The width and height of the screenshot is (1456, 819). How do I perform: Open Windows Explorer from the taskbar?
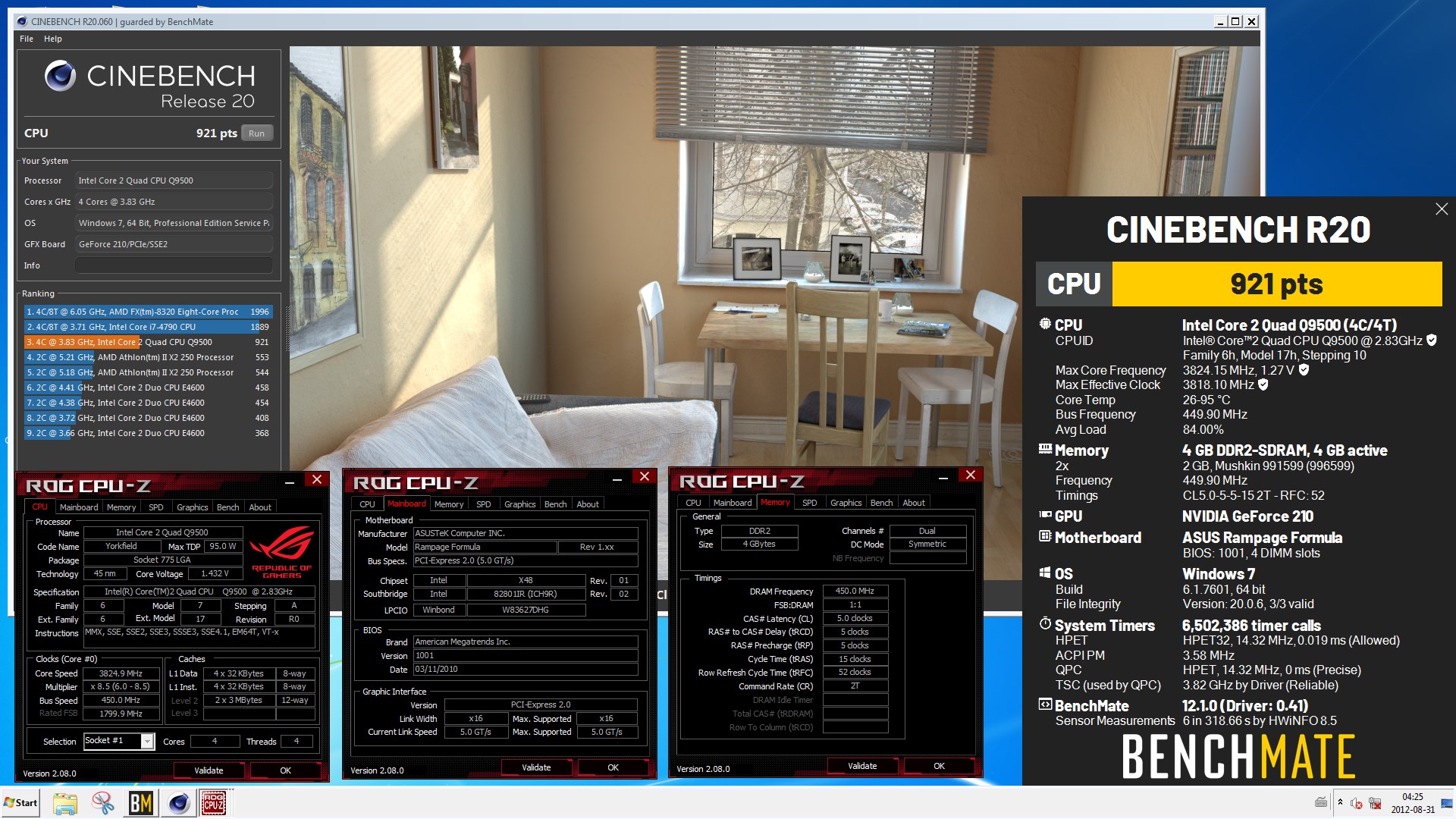tap(64, 802)
